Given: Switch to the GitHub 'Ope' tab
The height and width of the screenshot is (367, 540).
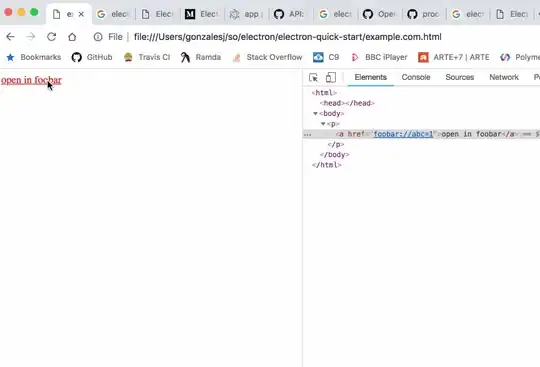Looking at the screenshot, I should point(379,14).
